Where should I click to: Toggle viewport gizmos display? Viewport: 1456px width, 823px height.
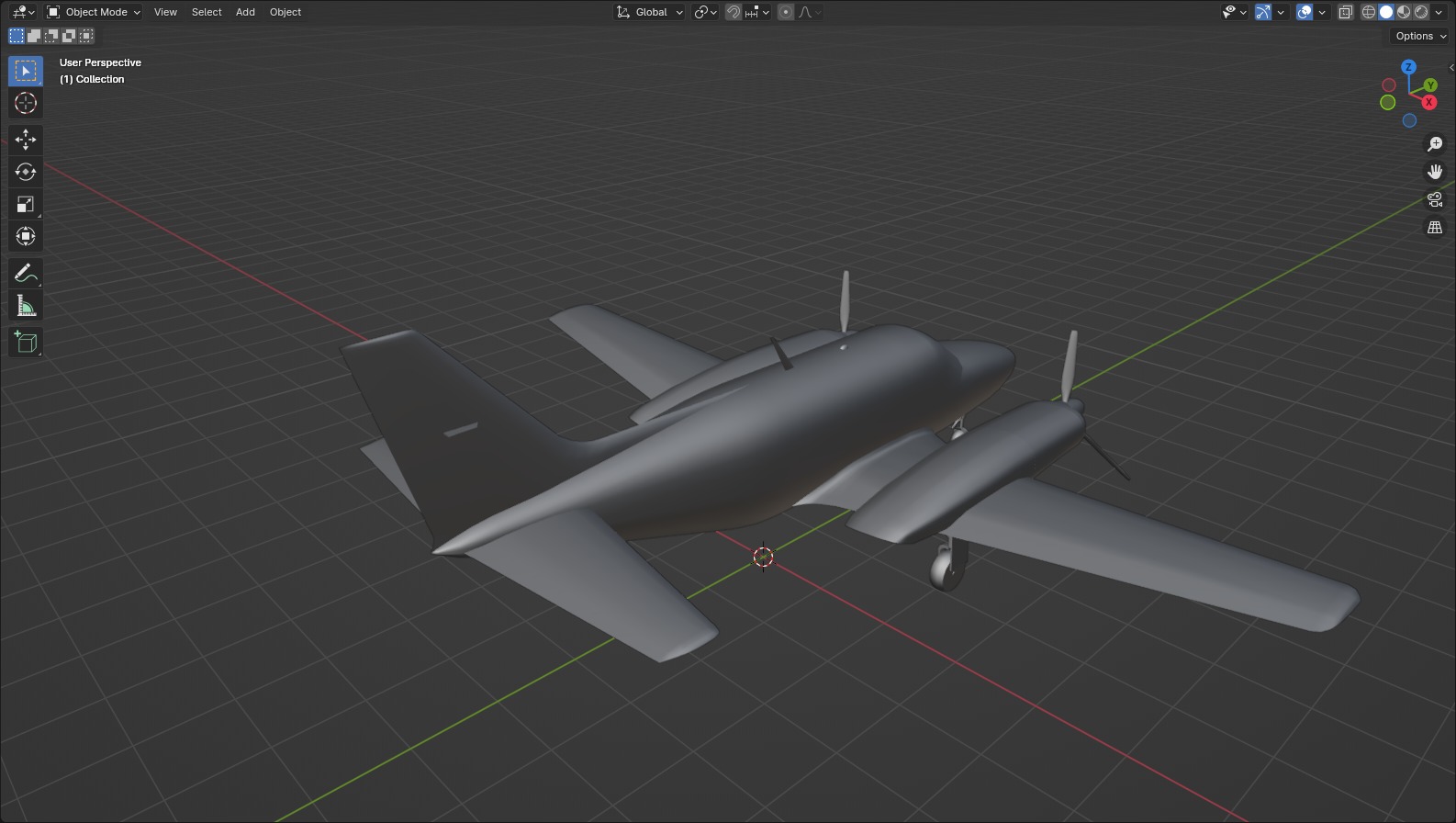coord(1263,12)
